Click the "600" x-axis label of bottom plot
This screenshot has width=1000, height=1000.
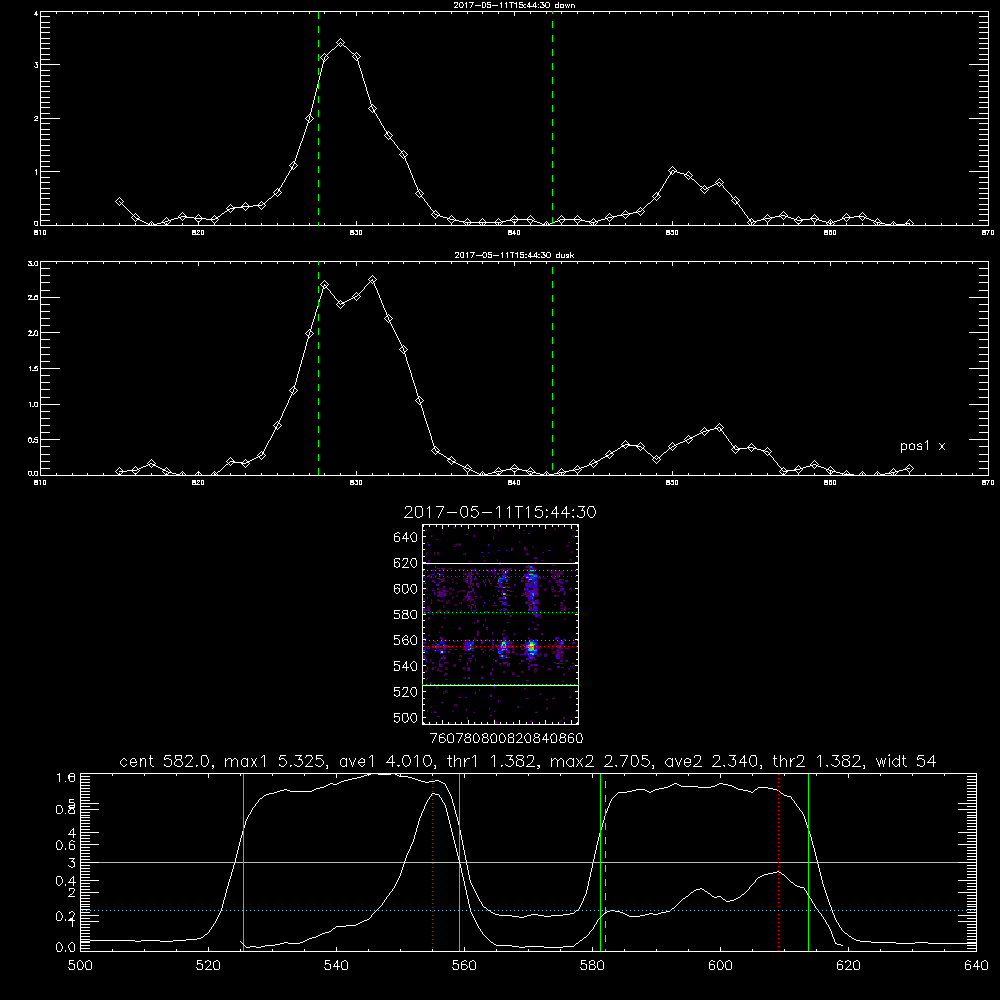pyautogui.click(x=720, y=966)
